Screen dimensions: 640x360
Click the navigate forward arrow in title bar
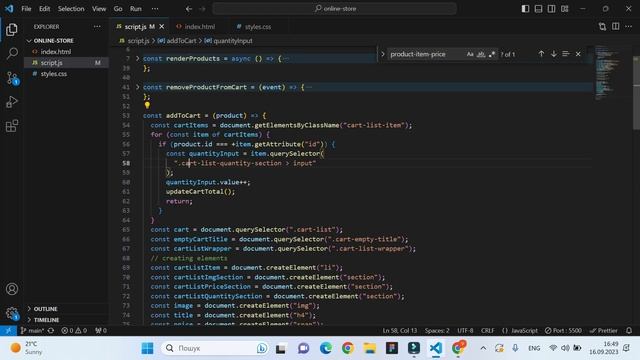[202, 9]
